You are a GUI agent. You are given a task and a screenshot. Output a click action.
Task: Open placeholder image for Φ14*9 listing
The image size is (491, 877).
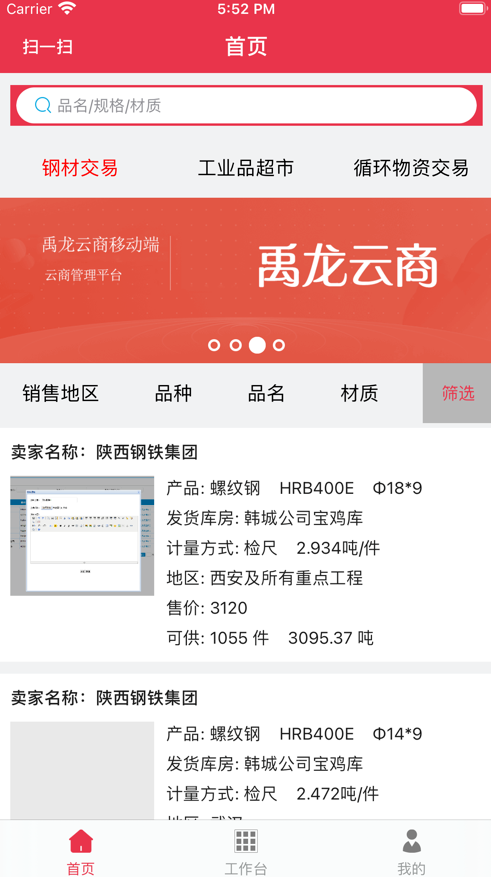pyautogui.click(x=82, y=770)
